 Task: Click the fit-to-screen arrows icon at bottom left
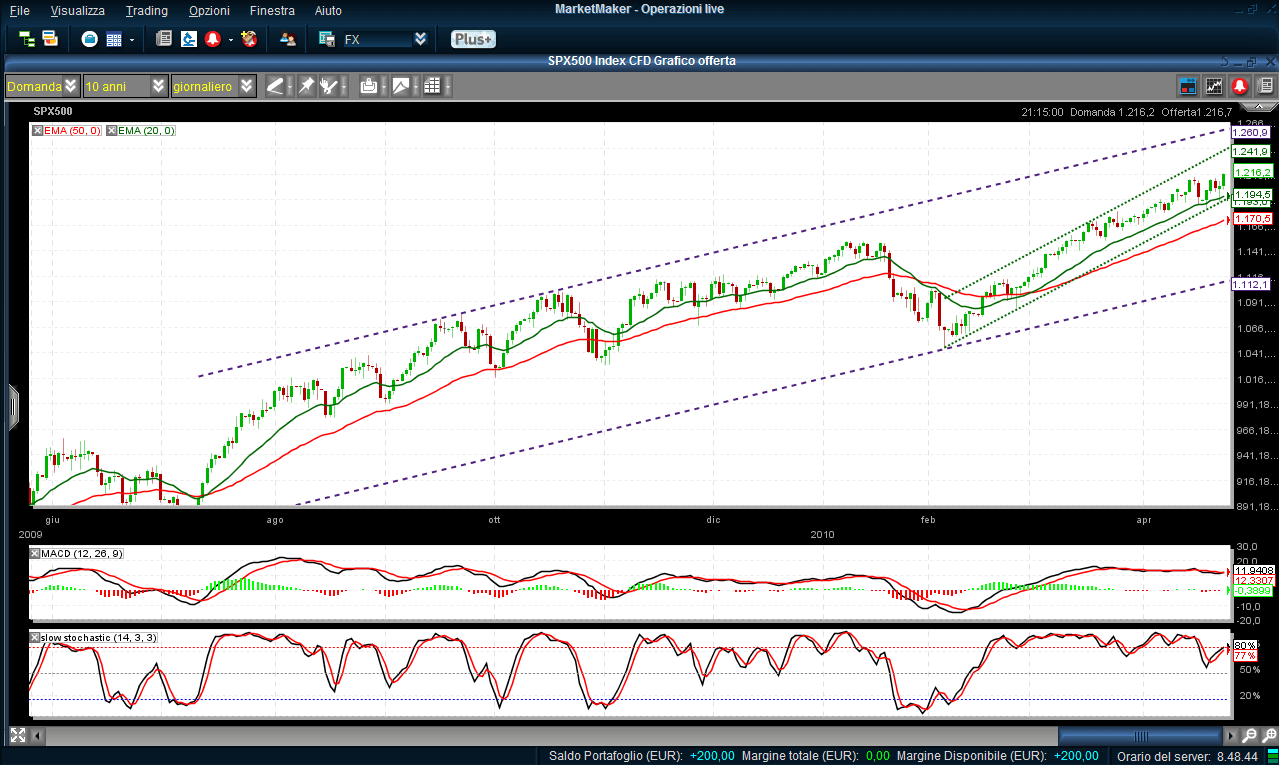(16, 735)
